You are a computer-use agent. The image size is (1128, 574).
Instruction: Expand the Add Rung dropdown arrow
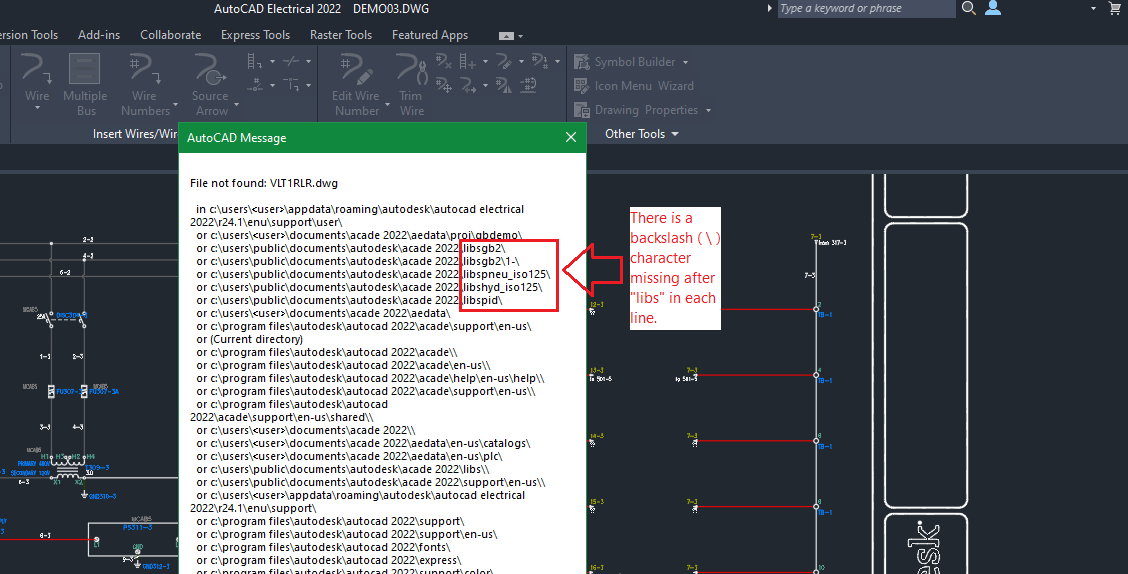485,62
